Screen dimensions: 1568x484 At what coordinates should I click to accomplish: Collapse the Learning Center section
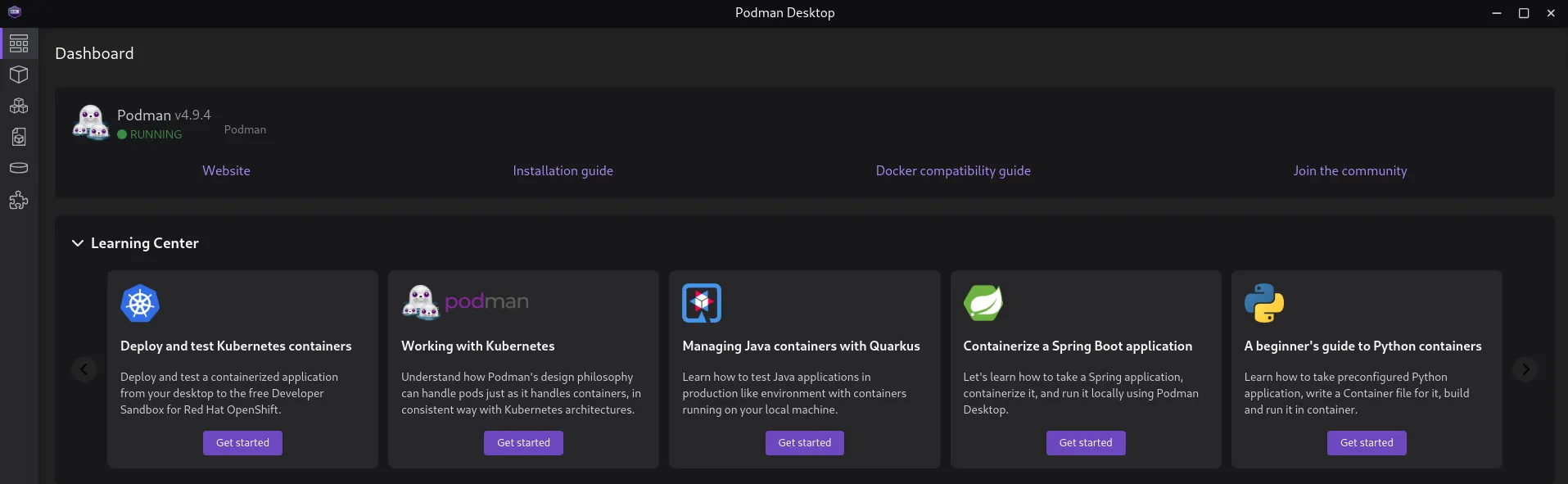(x=78, y=243)
